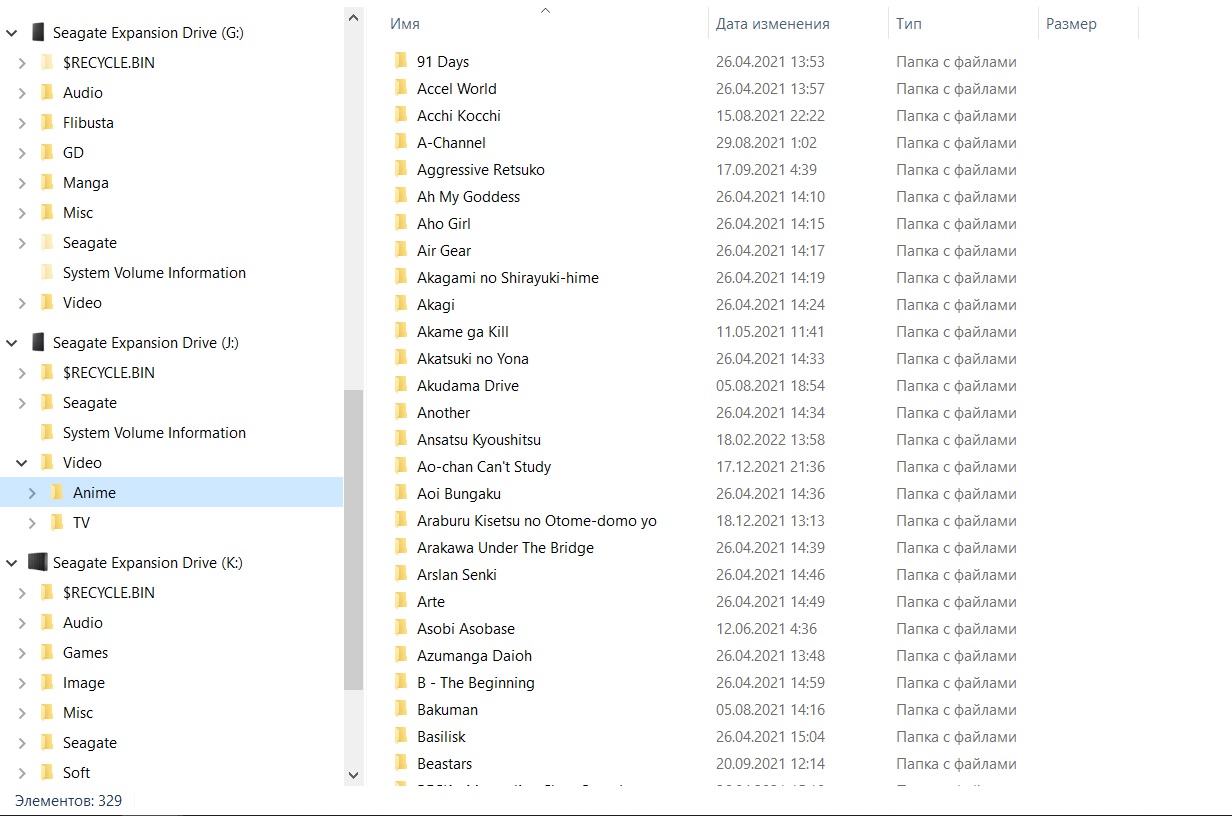Click the Soft folder icon in the tree
The image size is (1232, 816).
47,773
